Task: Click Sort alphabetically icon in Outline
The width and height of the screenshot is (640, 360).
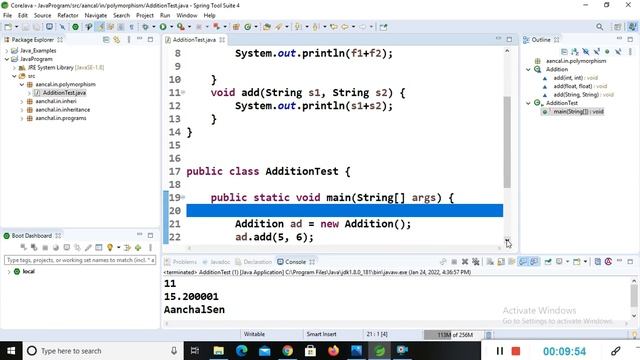Action: [575, 51]
